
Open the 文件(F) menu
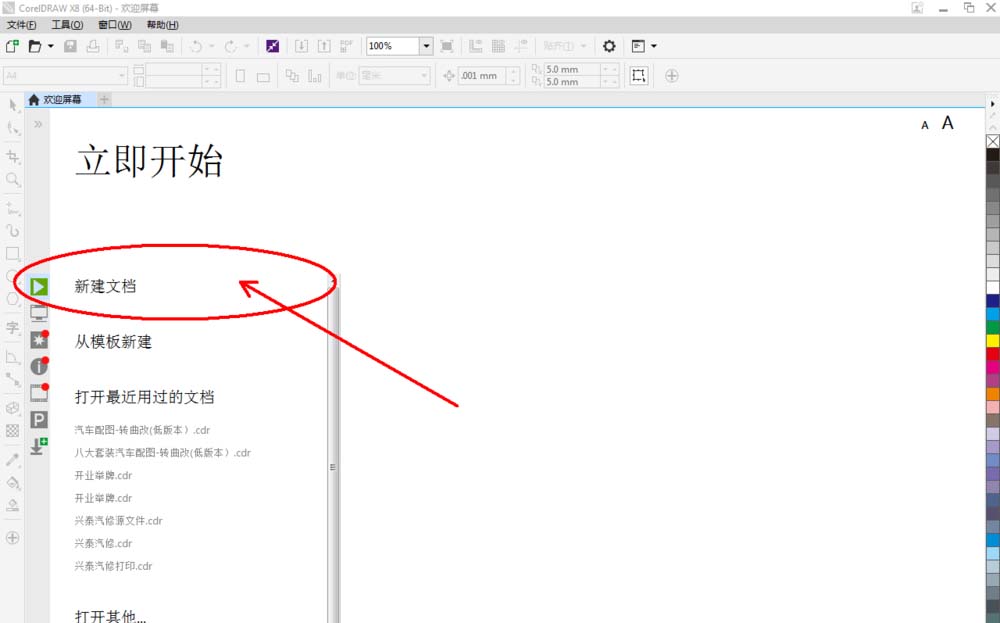(21, 25)
